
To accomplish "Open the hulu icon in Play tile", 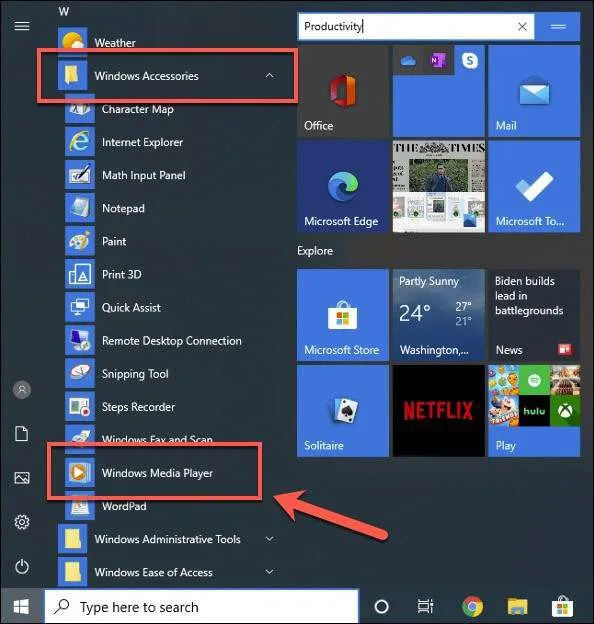I will click(534, 411).
